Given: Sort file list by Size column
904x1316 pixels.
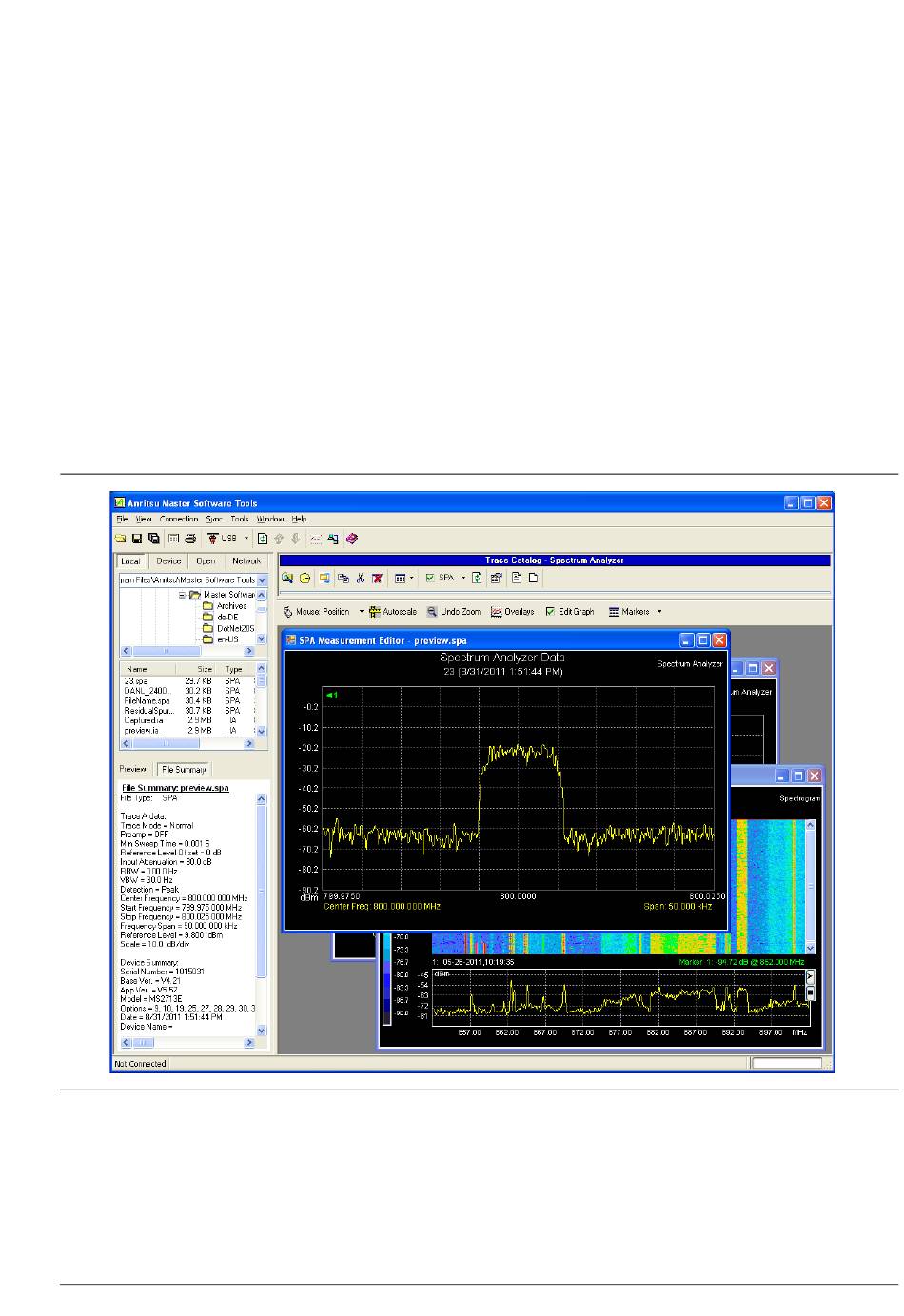Looking at the screenshot, I should (x=198, y=669).
